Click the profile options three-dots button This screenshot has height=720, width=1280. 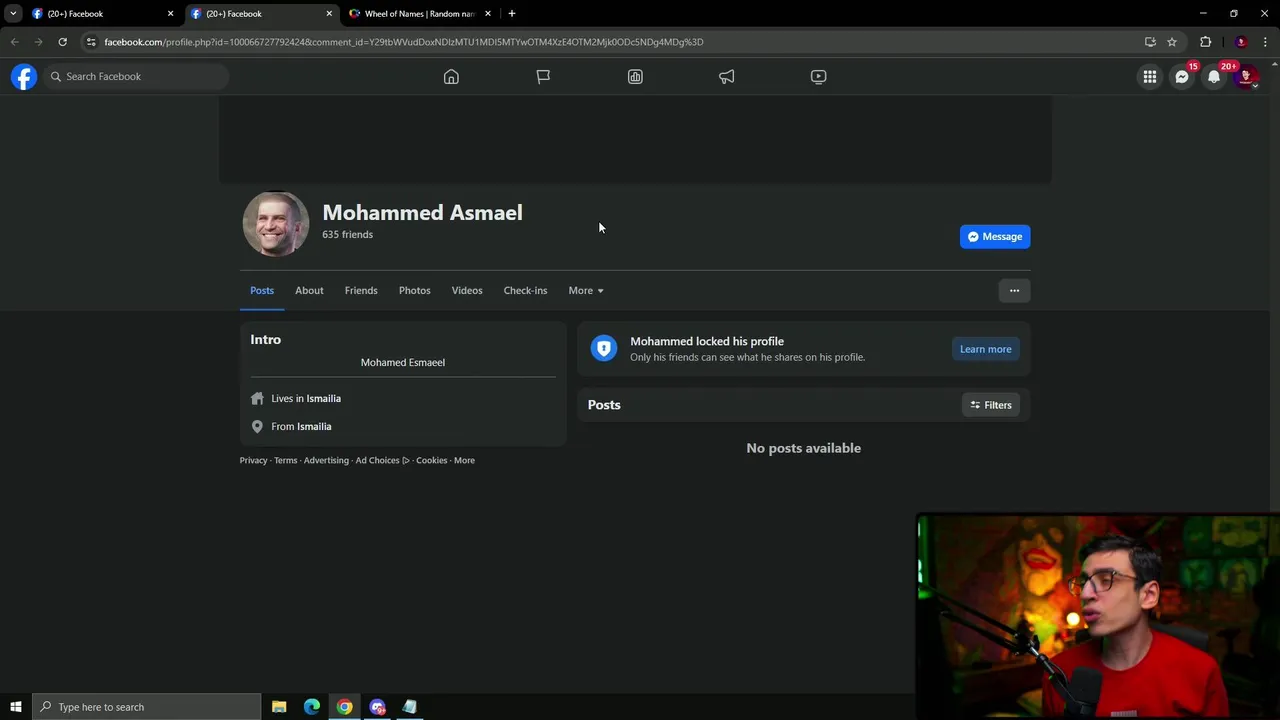pos(1014,290)
